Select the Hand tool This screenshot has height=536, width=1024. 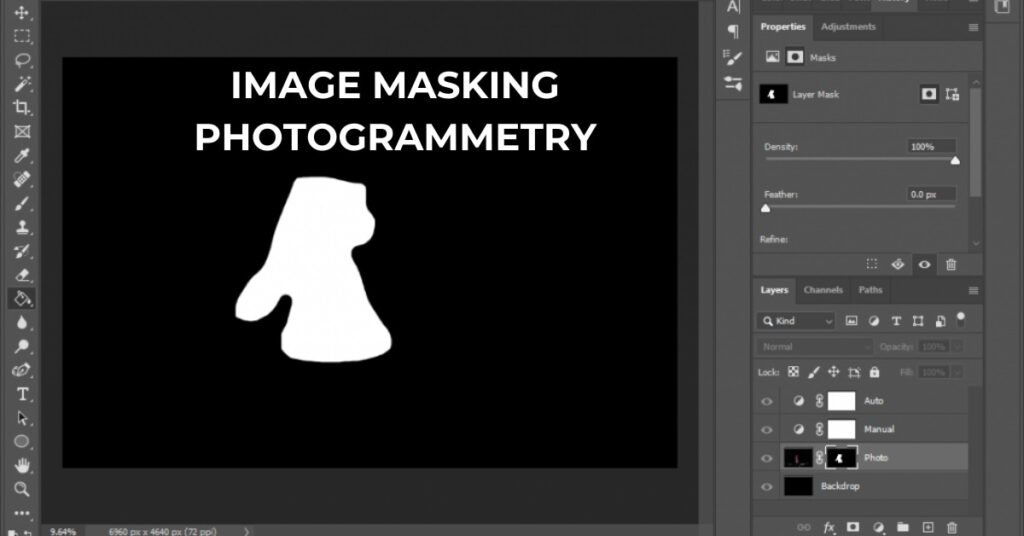pyautogui.click(x=22, y=465)
